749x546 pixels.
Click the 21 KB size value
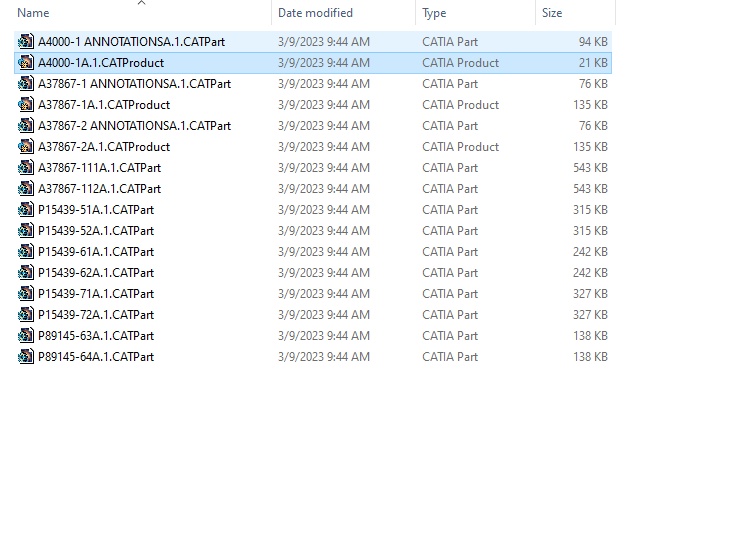point(593,63)
